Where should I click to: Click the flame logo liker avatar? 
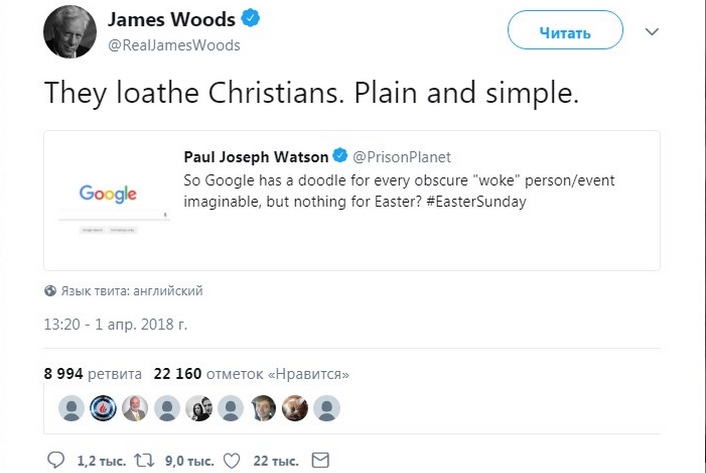[103, 408]
